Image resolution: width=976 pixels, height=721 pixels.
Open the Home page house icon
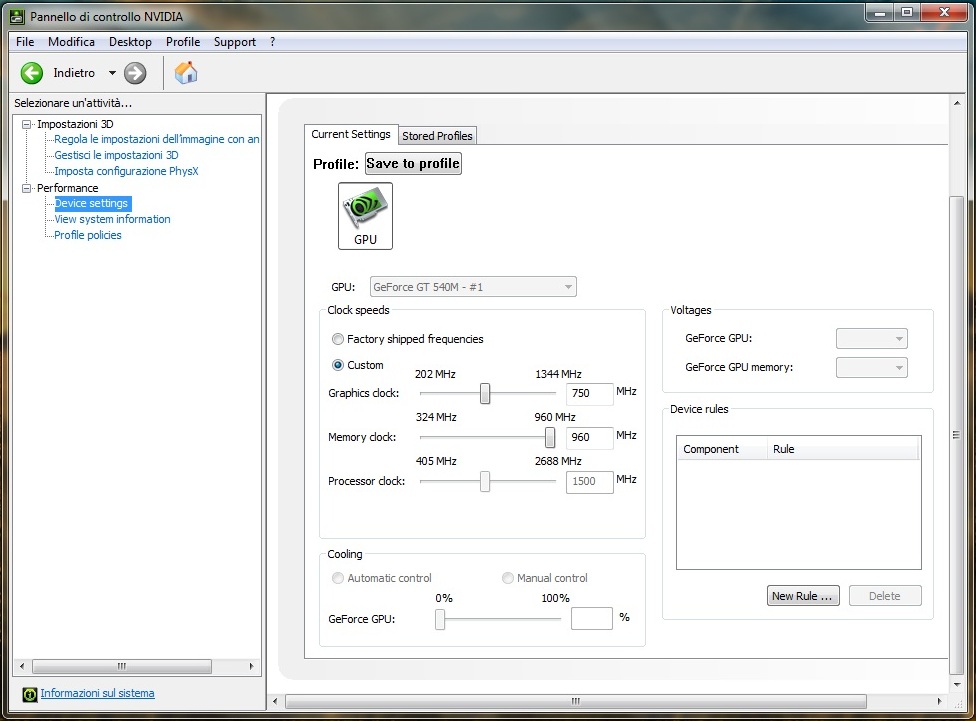click(185, 73)
